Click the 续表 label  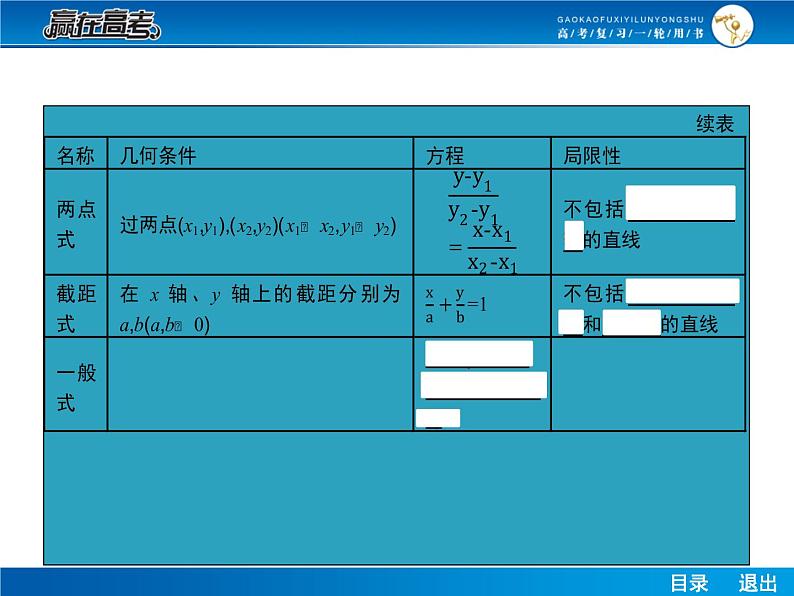714,124
